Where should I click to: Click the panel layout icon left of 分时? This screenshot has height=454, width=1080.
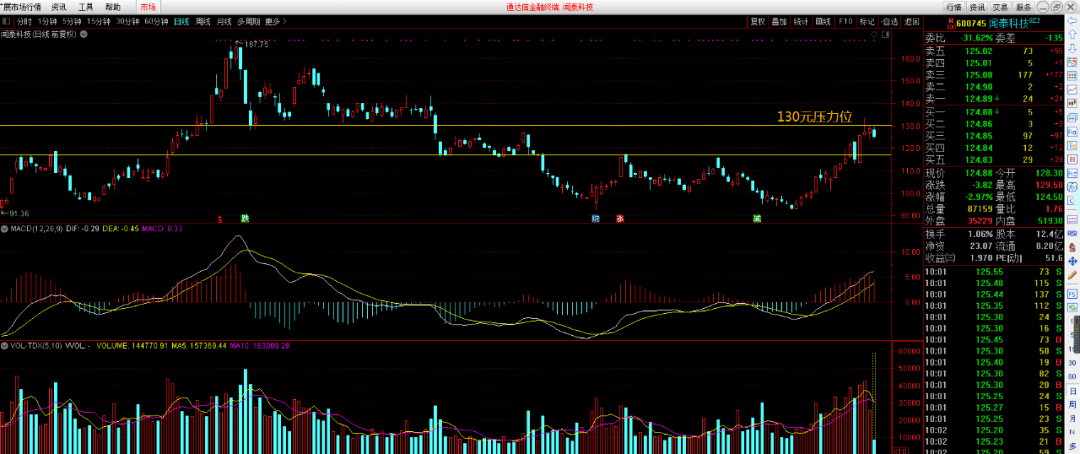coord(8,21)
